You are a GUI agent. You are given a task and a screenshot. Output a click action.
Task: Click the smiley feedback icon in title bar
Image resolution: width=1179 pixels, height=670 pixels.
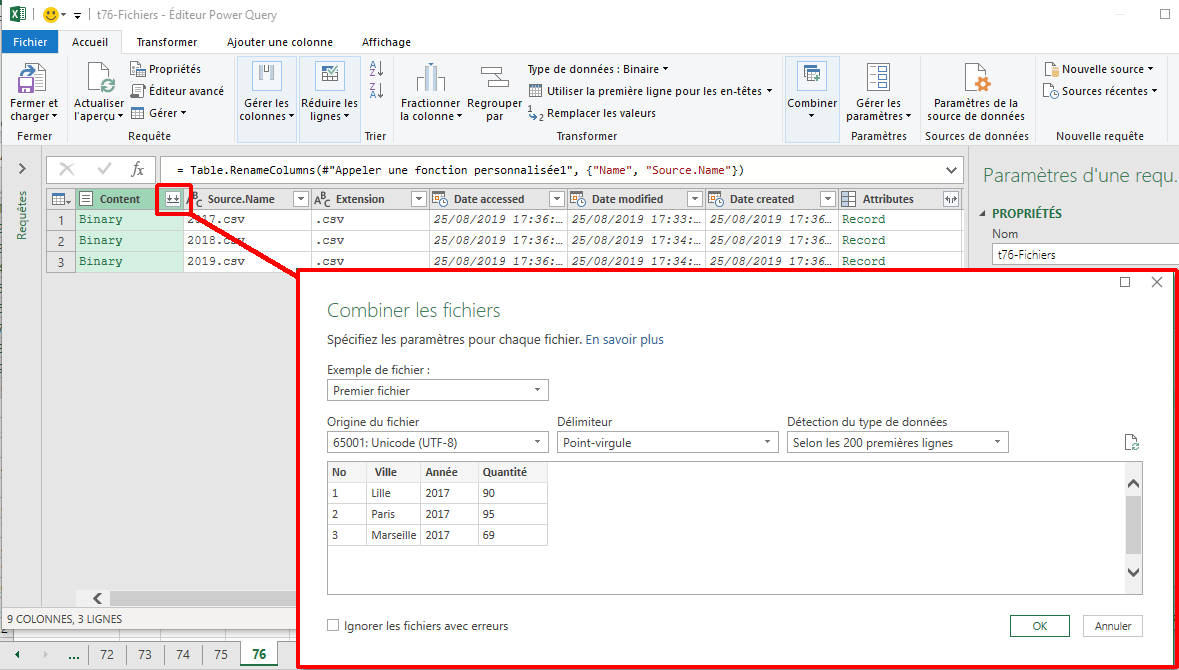pos(52,14)
